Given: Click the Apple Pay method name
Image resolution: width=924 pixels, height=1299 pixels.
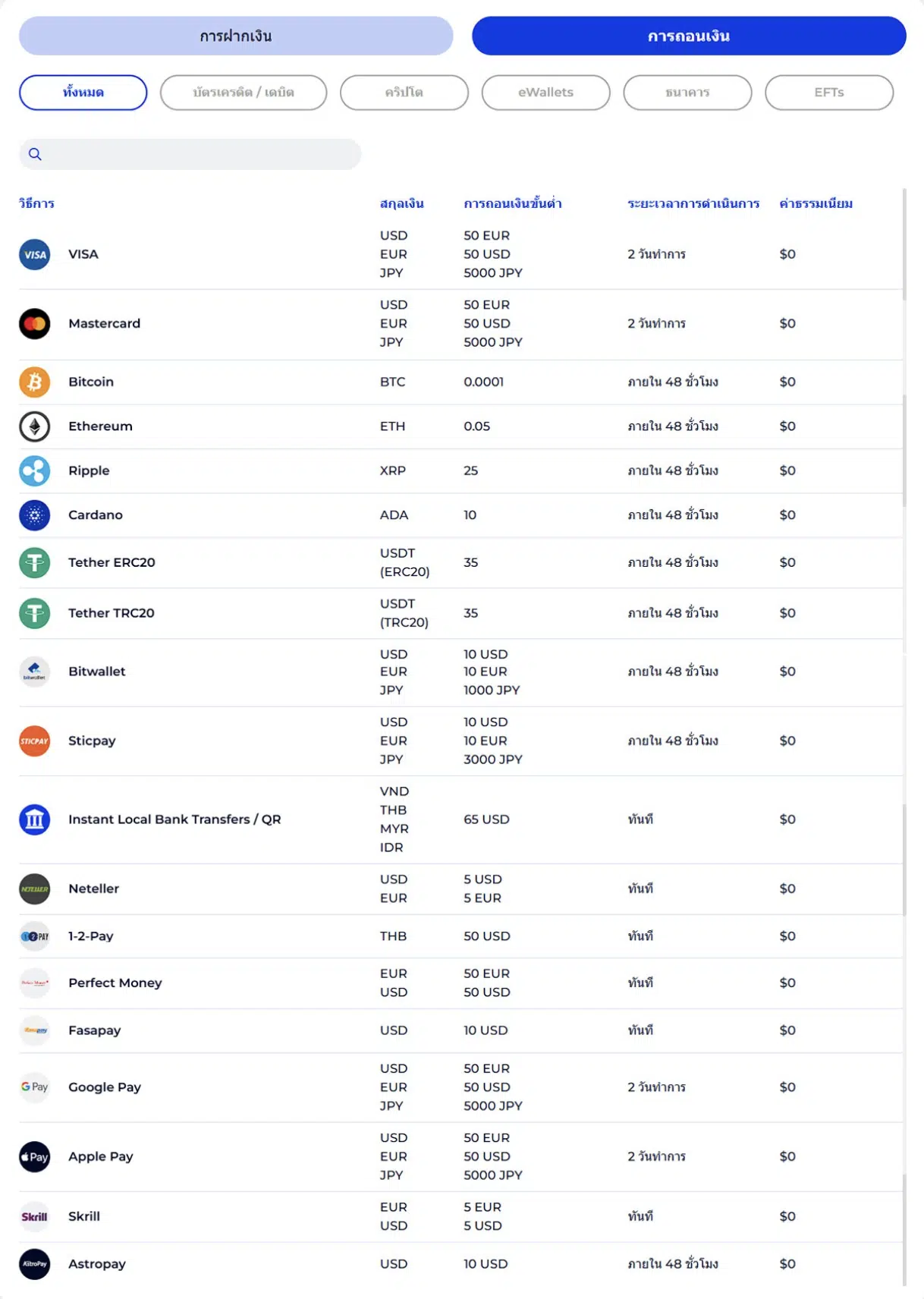Looking at the screenshot, I should (x=101, y=1157).
